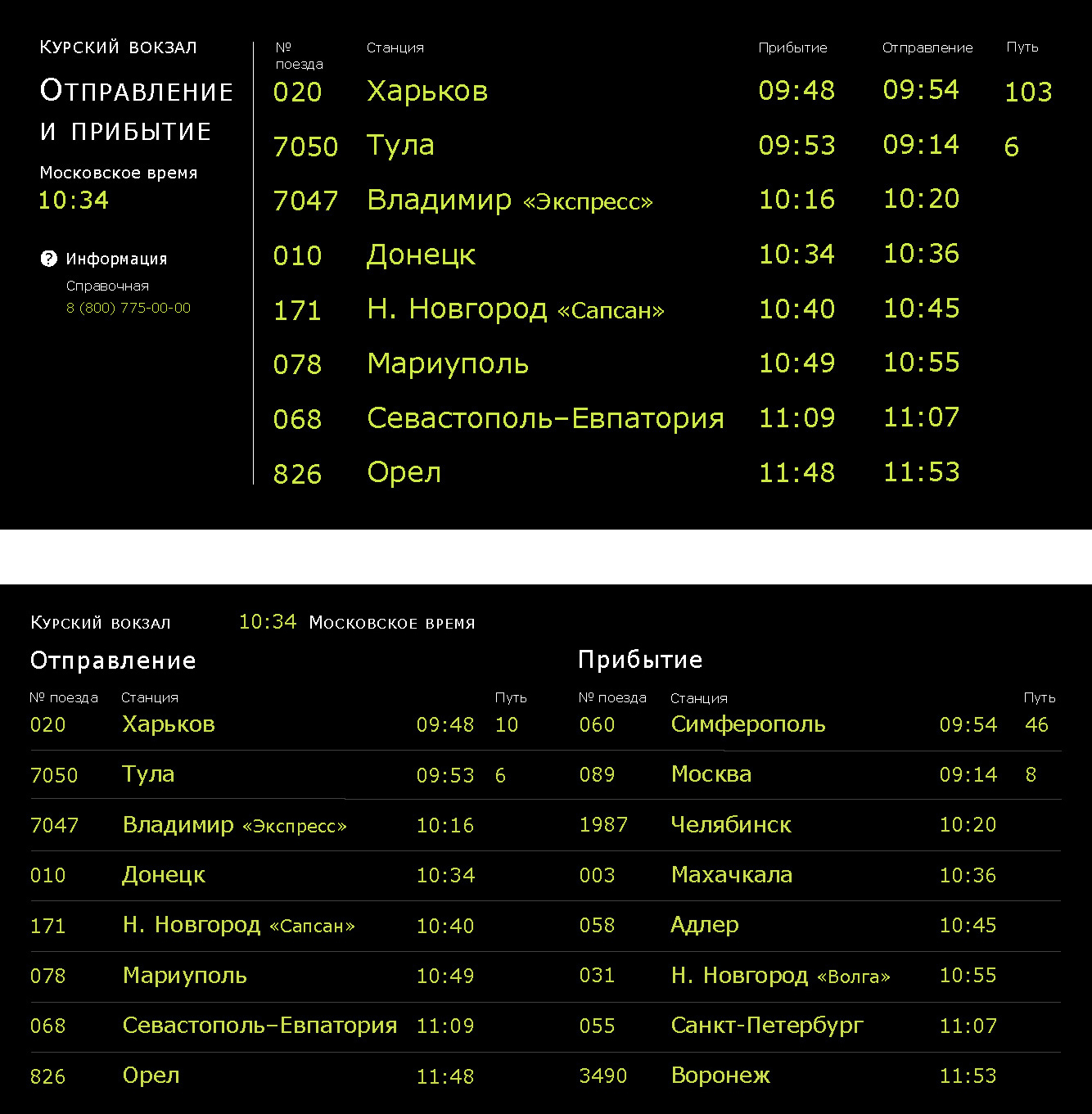Click Москва in the arrivals list
The height and width of the screenshot is (1114, 1092).
tap(711, 774)
